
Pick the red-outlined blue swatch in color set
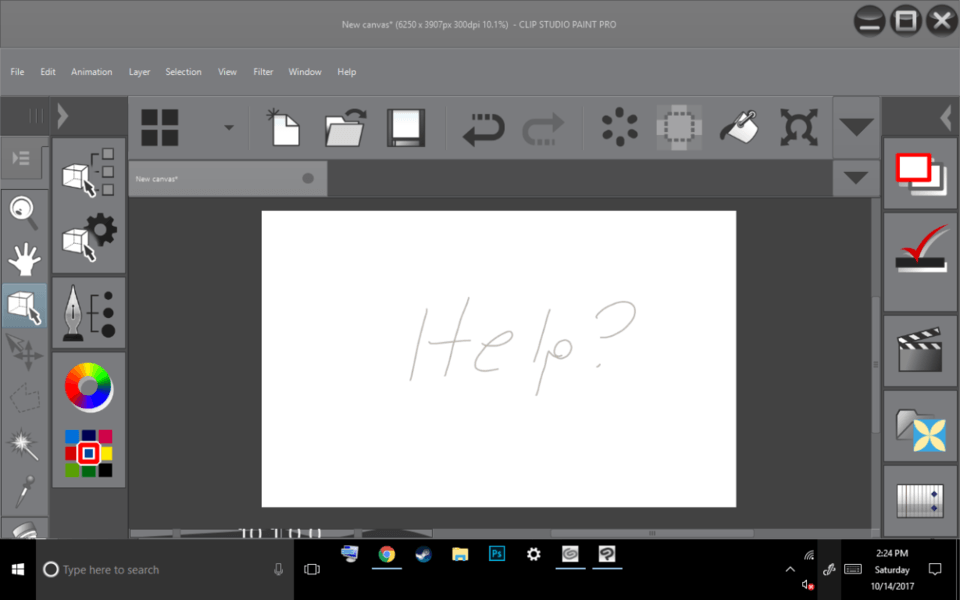89,453
